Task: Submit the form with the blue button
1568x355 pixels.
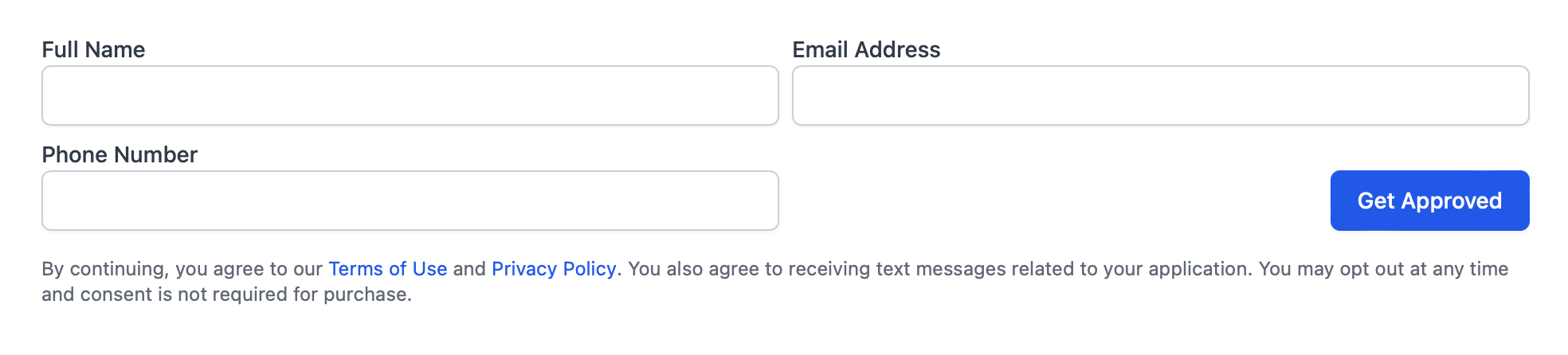Action: (1429, 201)
